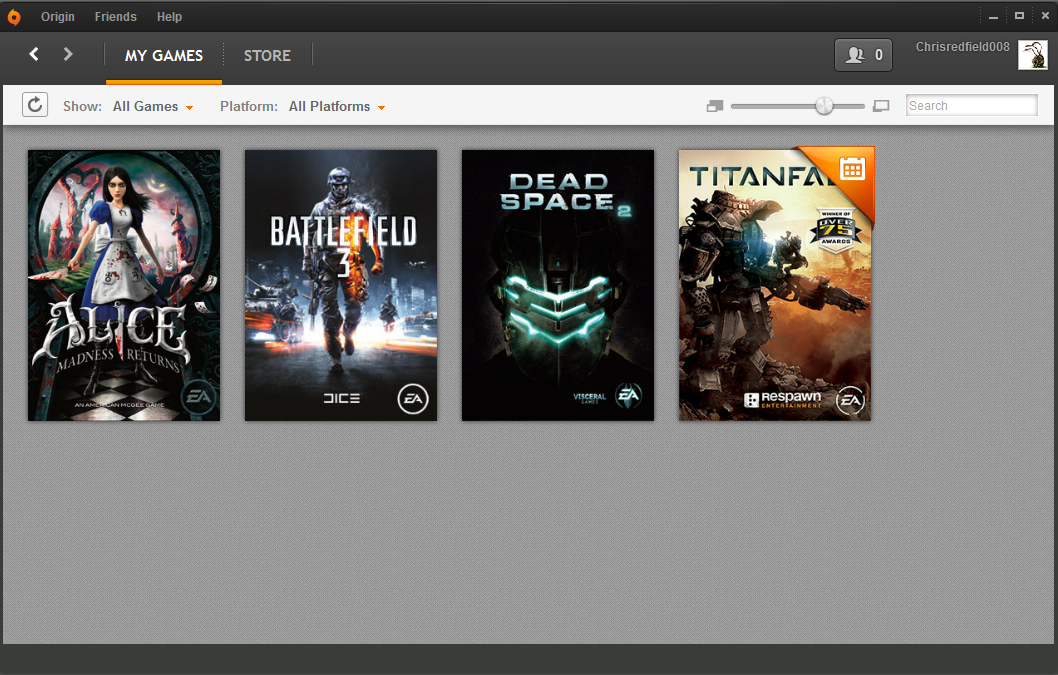Open the Origin menu
This screenshot has height=675, width=1058.
tap(57, 17)
